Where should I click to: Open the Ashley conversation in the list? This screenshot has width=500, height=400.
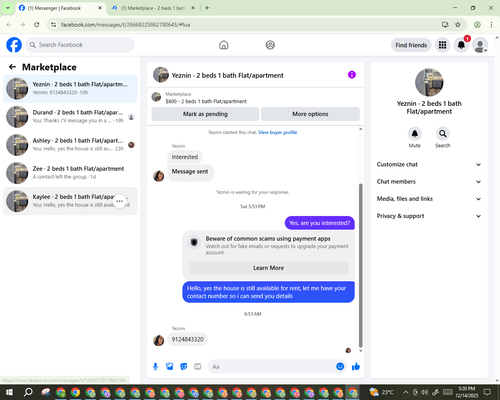tap(70, 145)
